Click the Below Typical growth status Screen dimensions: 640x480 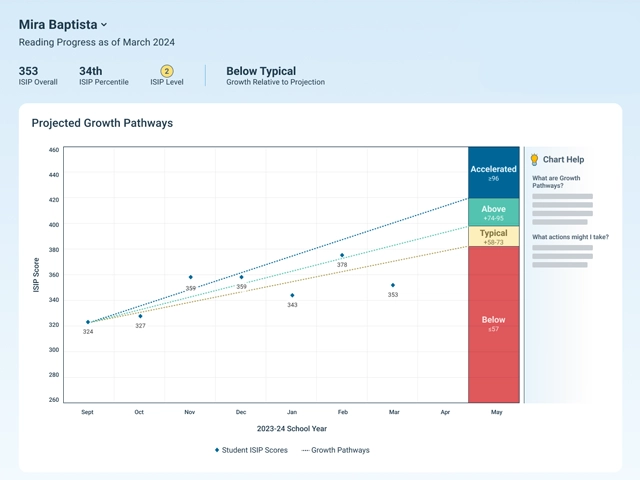[x=261, y=71]
